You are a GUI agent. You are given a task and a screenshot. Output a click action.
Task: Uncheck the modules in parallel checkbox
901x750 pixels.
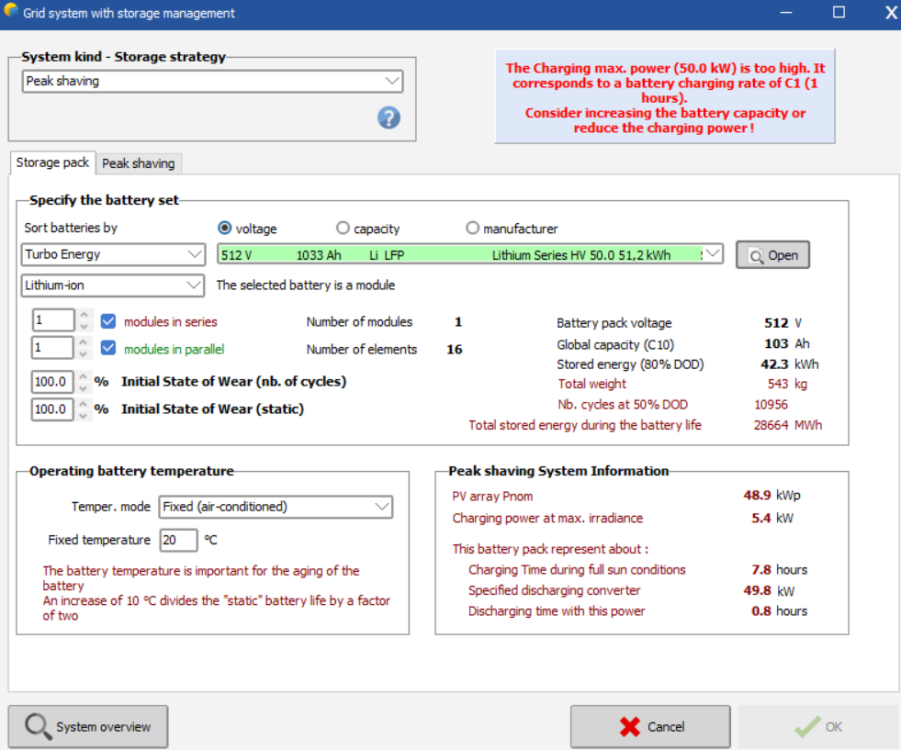pyautogui.click(x=109, y=349)
